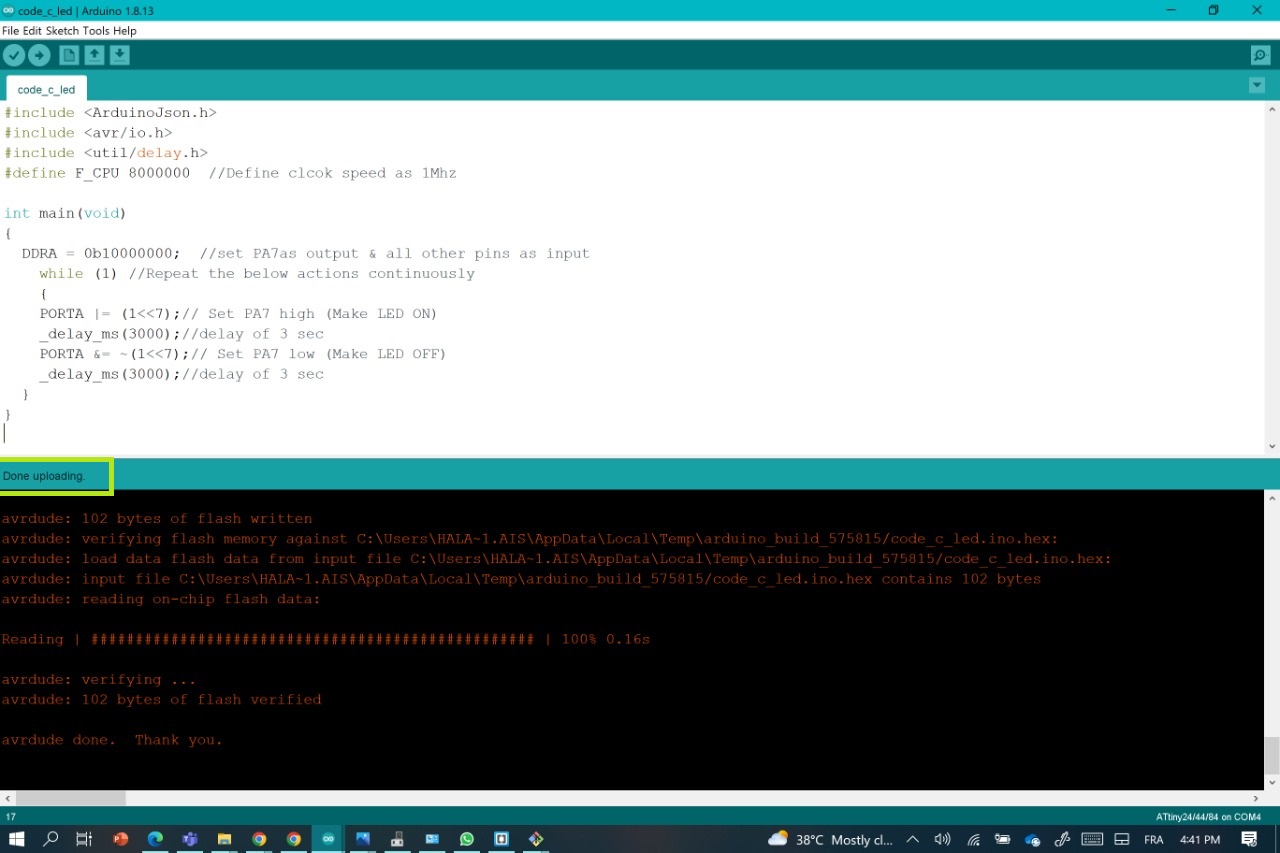Click the 'Reading | ### | 100% 0.16s' progress line

click(x=326, y=639)
